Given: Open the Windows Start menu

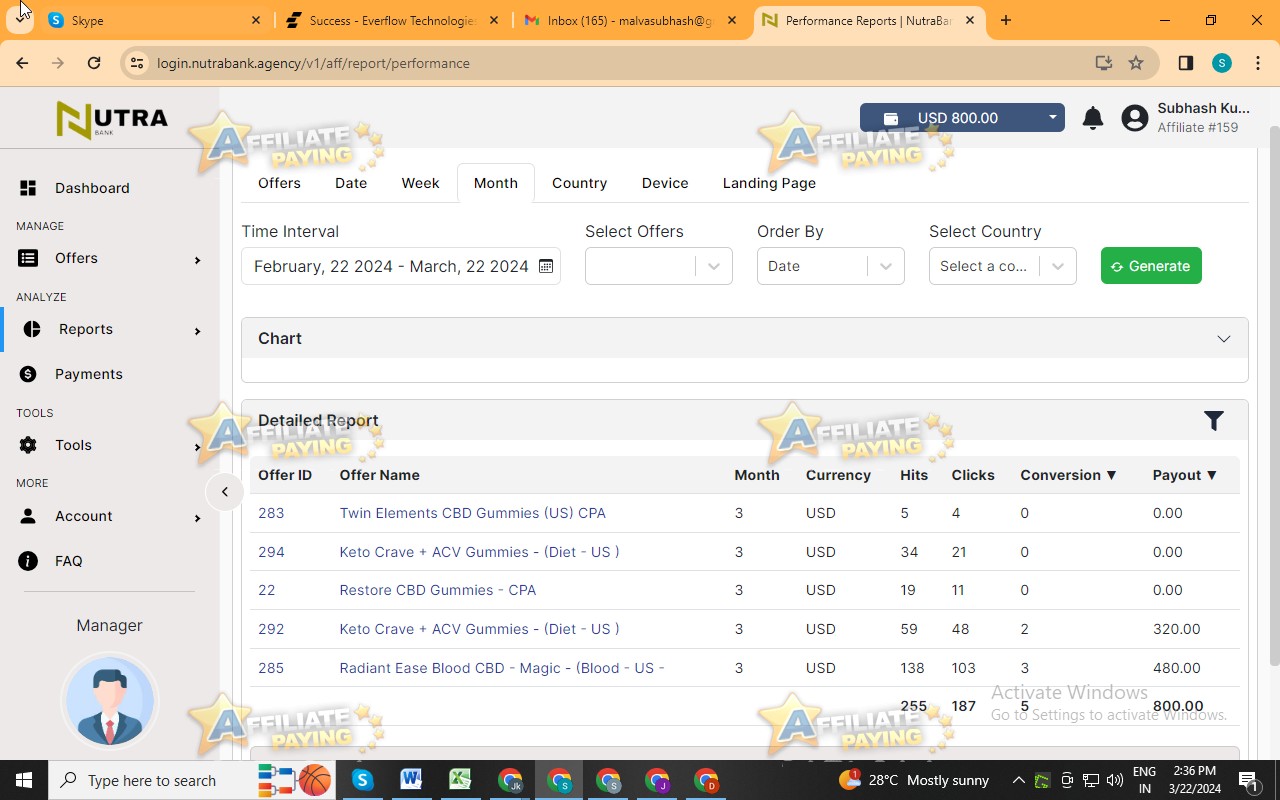Looking at the screenshot, I should point(23,780).
